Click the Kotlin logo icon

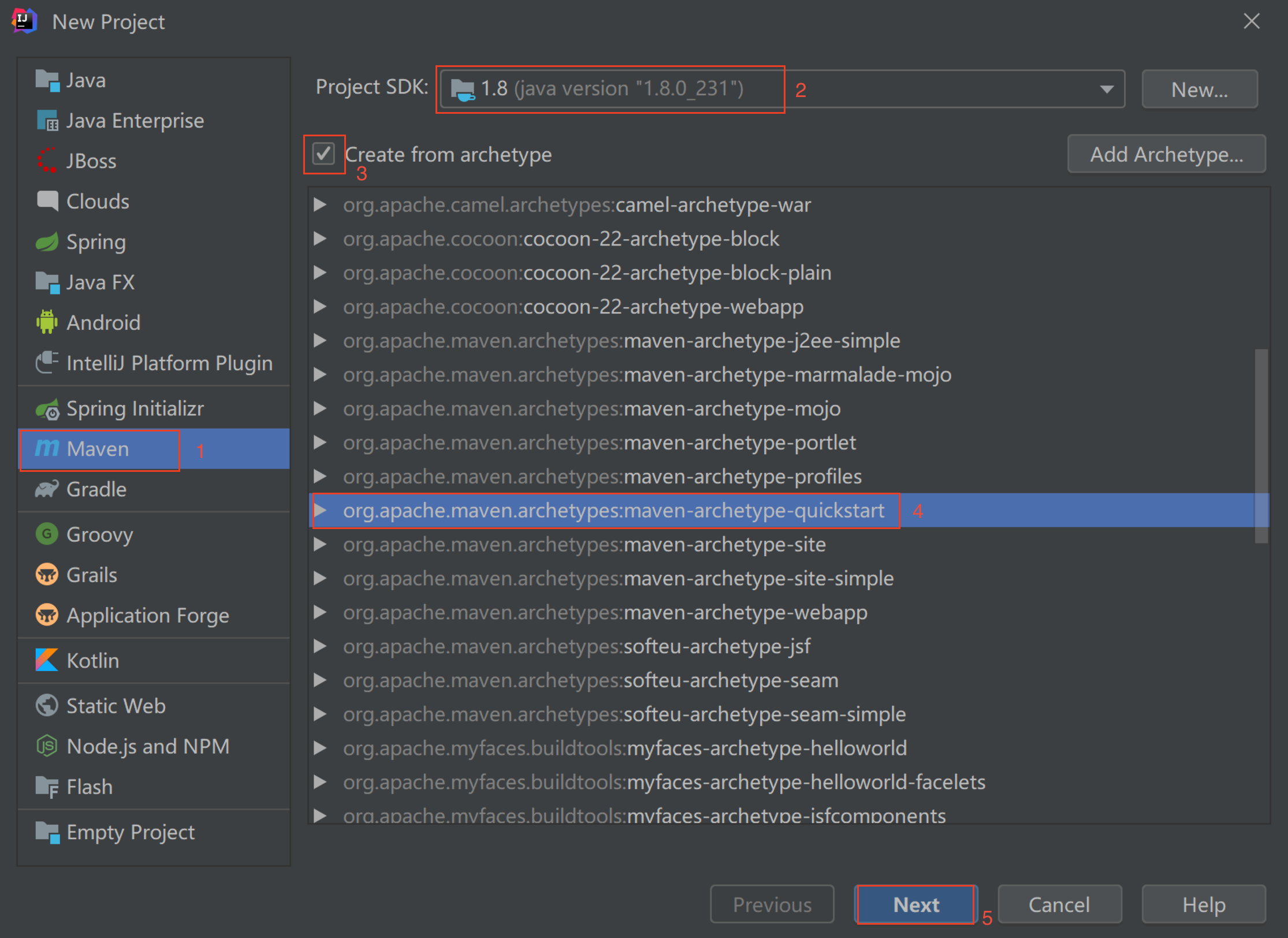47,660
